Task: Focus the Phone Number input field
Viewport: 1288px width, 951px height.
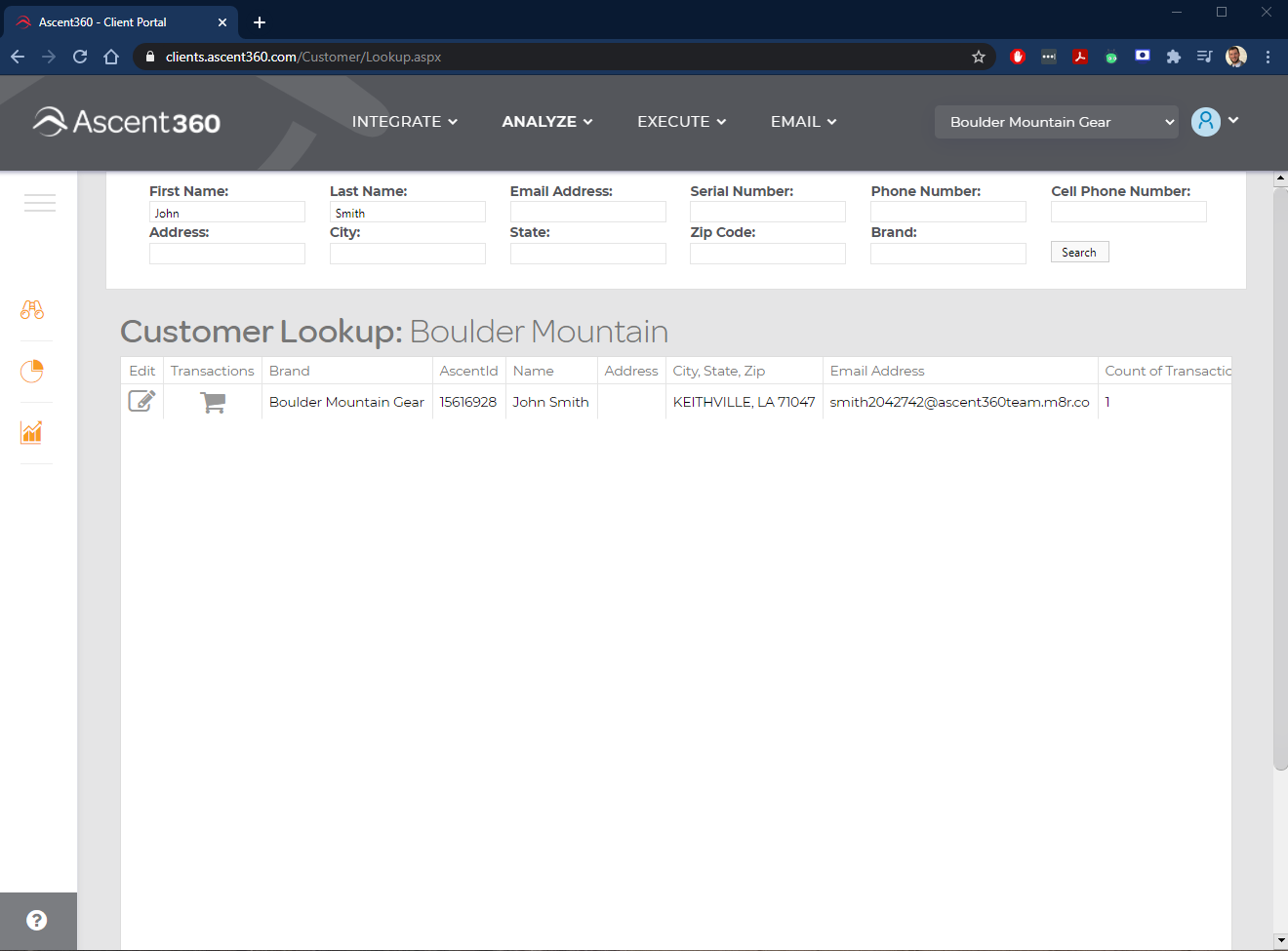Action: 948,212
